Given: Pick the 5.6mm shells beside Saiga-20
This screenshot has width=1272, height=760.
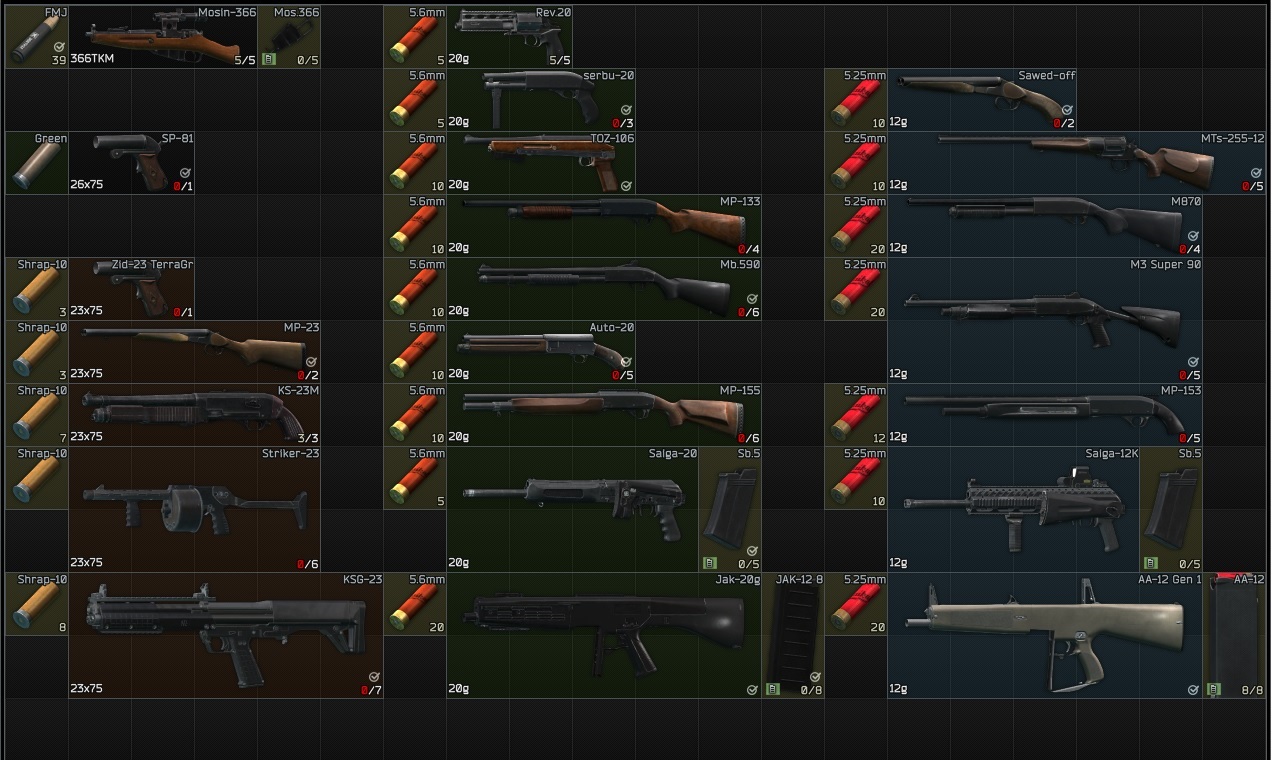Looking at the screenshot, I should tap(415, 477).
